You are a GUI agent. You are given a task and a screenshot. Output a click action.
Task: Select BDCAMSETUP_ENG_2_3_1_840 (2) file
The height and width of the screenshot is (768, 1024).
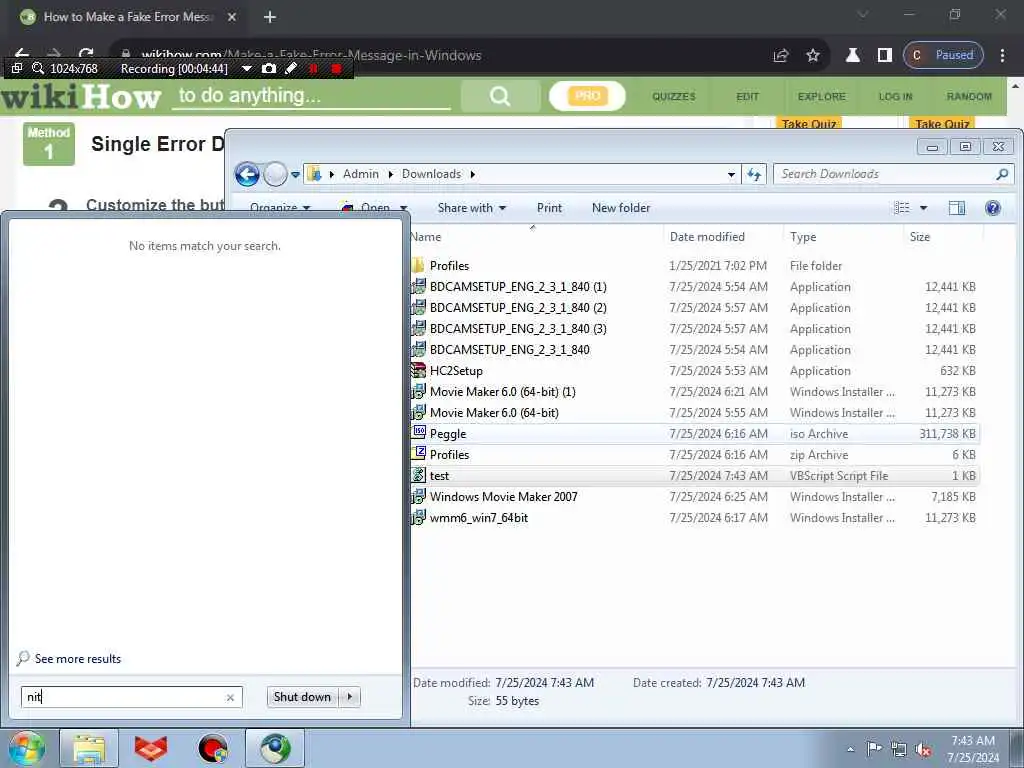tap(518, 308)
